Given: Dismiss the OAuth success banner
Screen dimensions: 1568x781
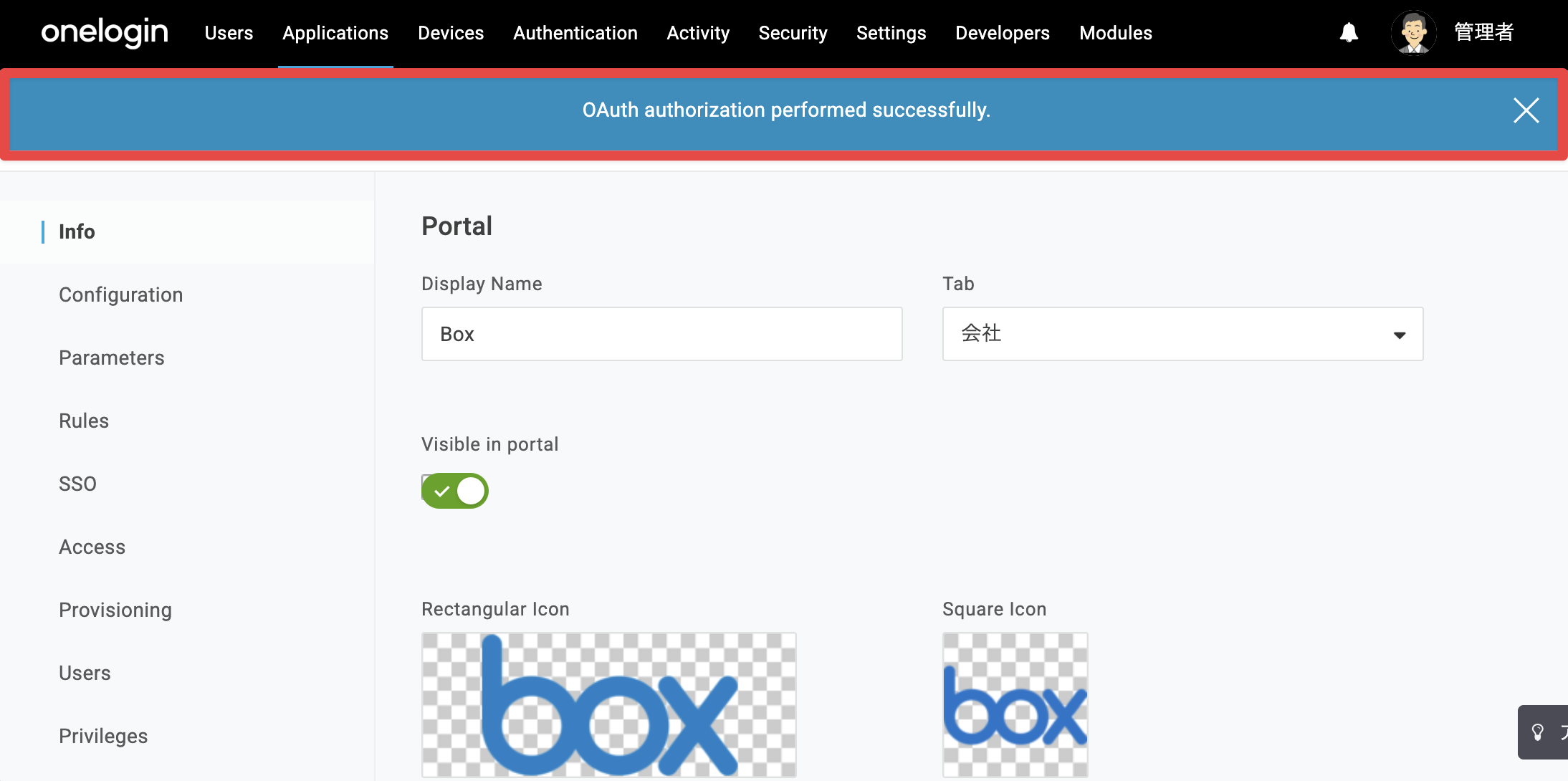Looking at the screenshot, I should pyautogui.click(x=1526, y=110).
